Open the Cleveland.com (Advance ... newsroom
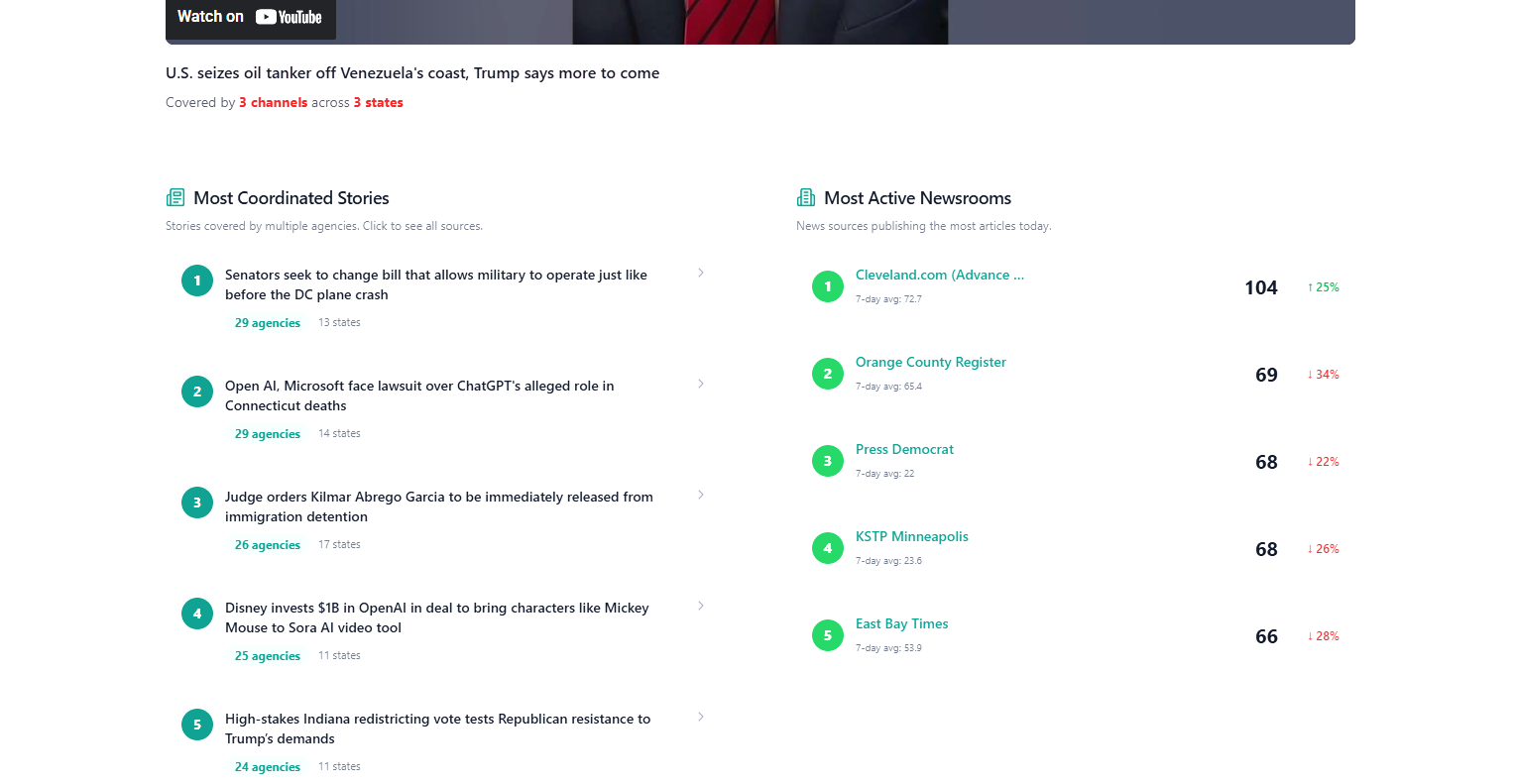Viewport: 1515px width, 784px height. (x=940, y=276)
